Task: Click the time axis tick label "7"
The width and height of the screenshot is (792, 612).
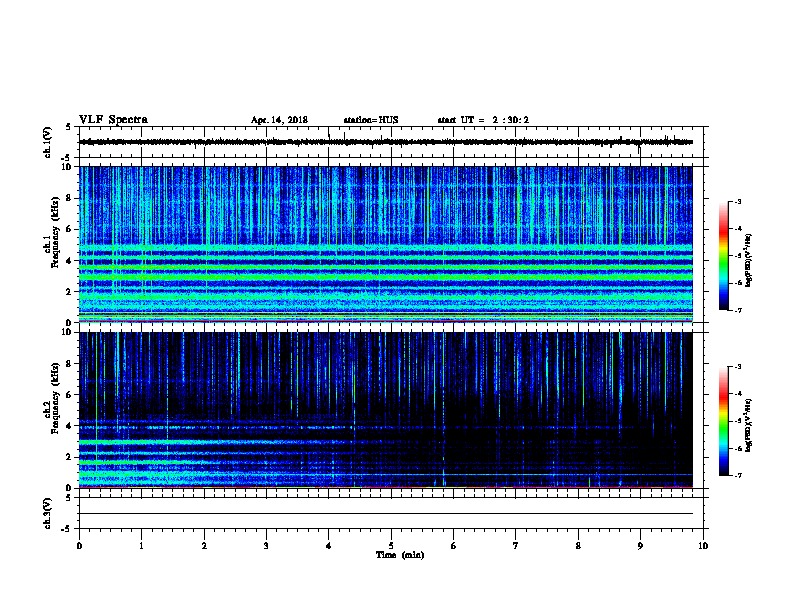Action: pyautogui.click(x=516, y=546)
